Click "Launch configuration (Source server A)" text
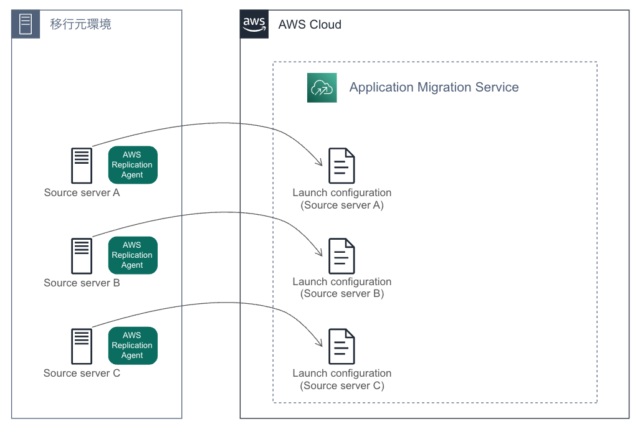This screenshot has width=640, height=429. click(x=342, y=199)
